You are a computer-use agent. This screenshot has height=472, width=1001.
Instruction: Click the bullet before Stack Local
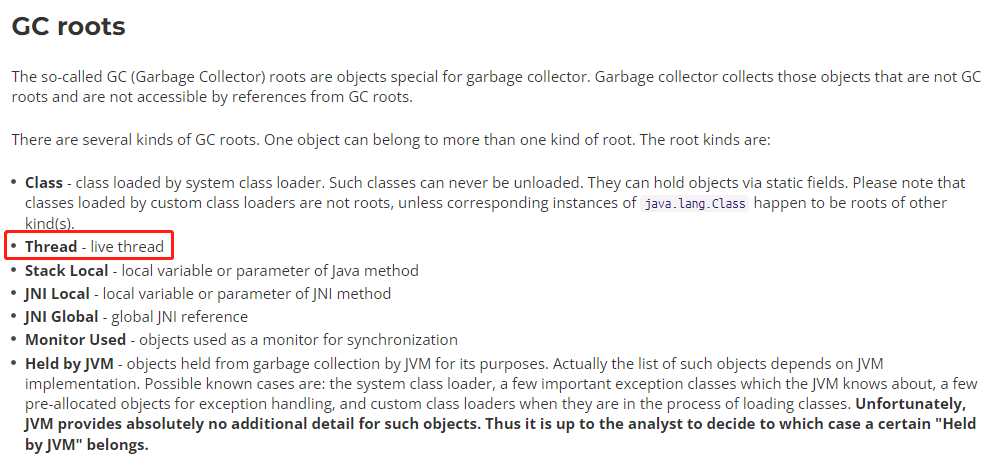pyautogui.click(x=14, y=271)
